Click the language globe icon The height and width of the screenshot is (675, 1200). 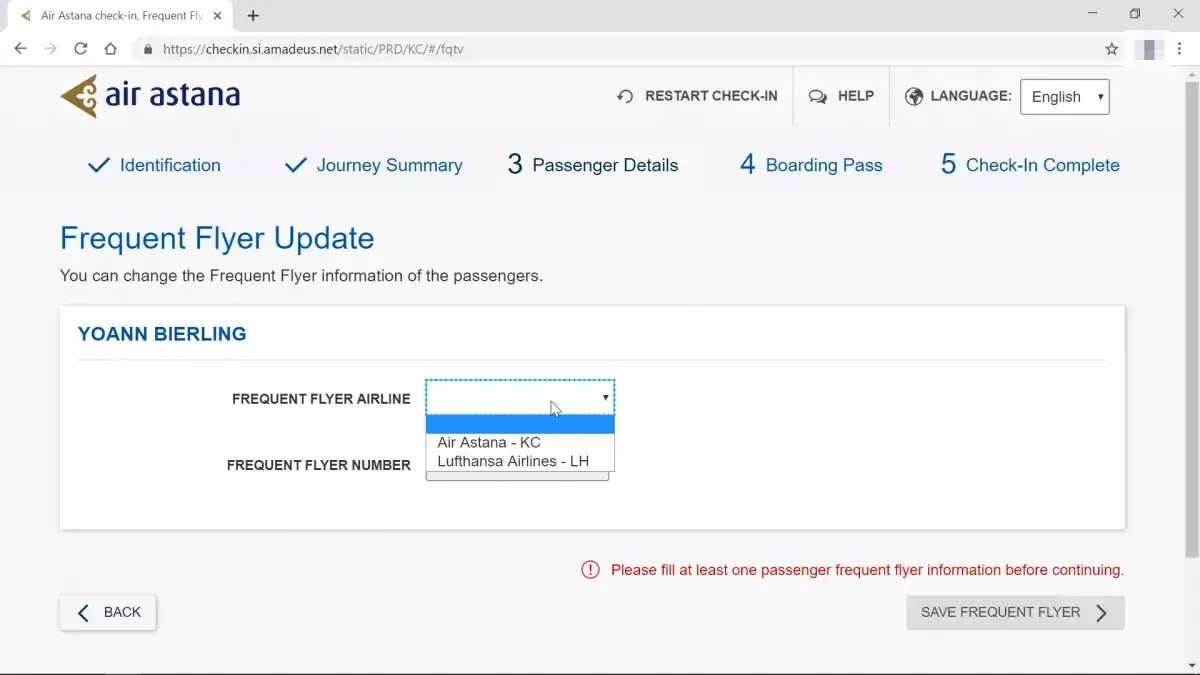pos(914,97)
